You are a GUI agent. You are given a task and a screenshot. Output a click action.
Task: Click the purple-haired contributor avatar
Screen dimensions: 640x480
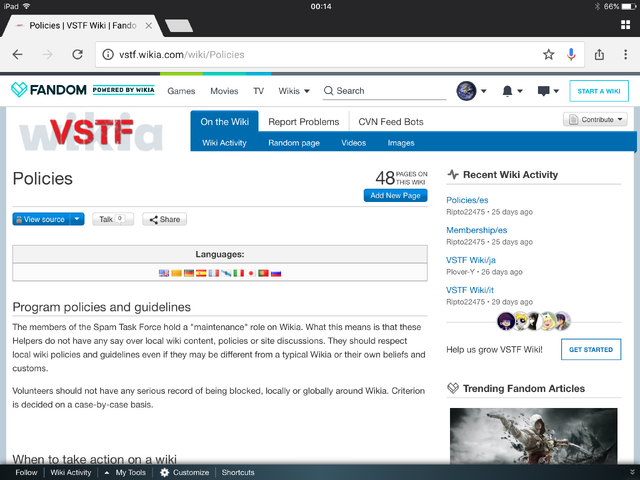(x=506, y=321)
